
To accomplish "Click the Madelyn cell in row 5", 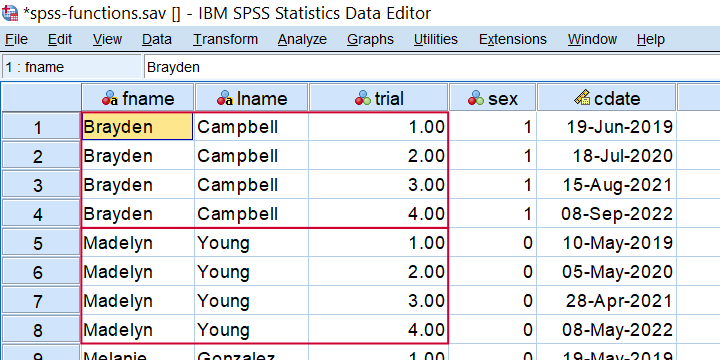I will coord(138,242).
